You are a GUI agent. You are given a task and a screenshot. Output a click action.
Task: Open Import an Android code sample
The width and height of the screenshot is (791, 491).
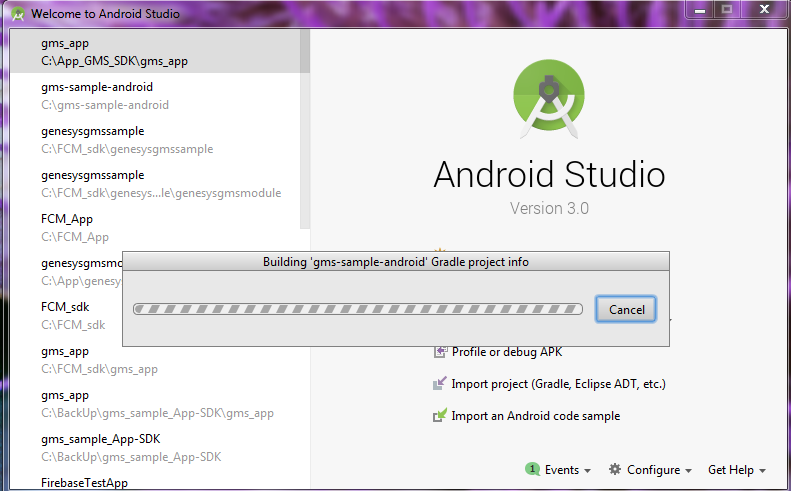pos(535,416)
